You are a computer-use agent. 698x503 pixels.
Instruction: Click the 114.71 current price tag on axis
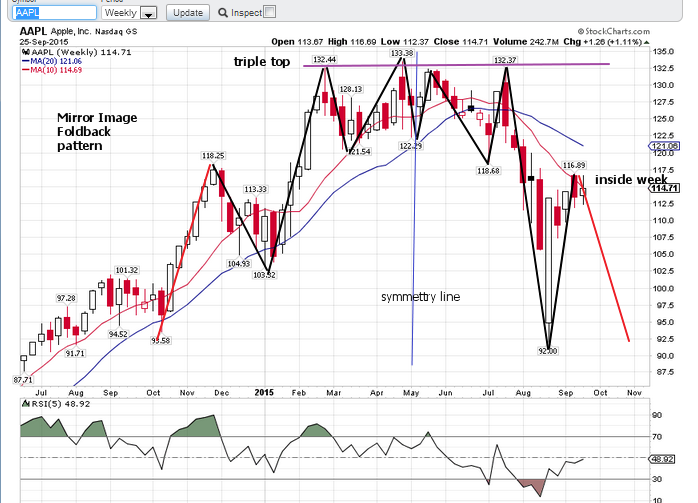(665, 188)
